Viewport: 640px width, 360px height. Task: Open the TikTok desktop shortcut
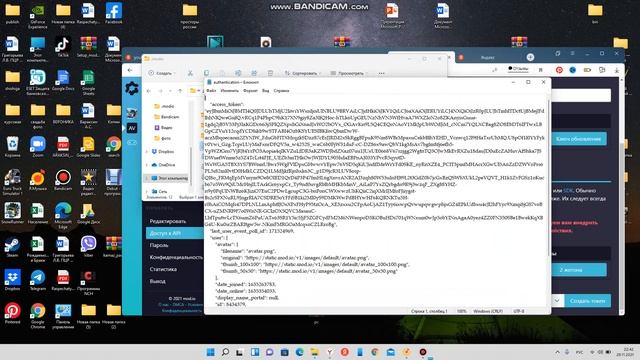coord(63,47)
